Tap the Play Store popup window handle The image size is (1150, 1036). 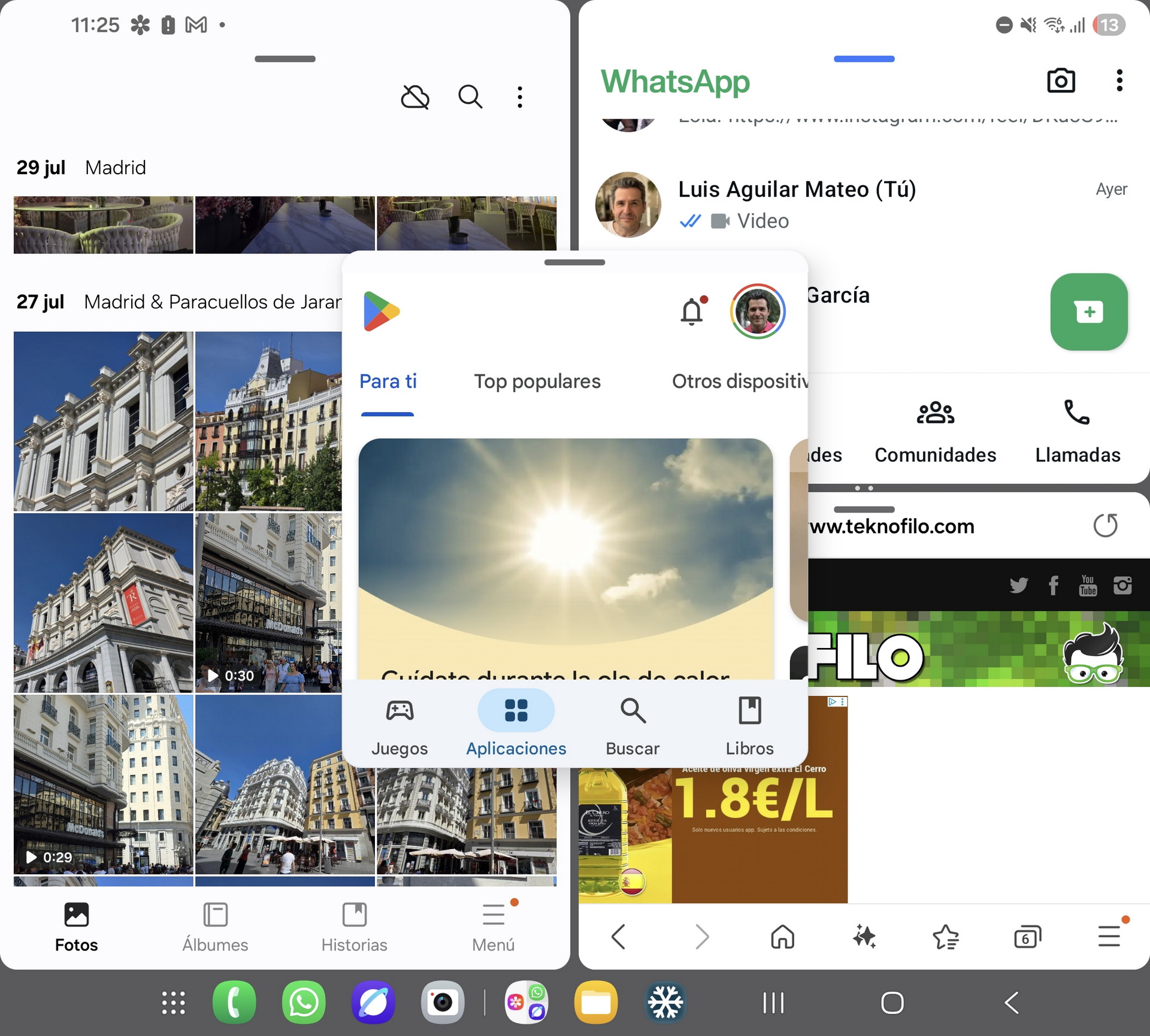point(574,262)
